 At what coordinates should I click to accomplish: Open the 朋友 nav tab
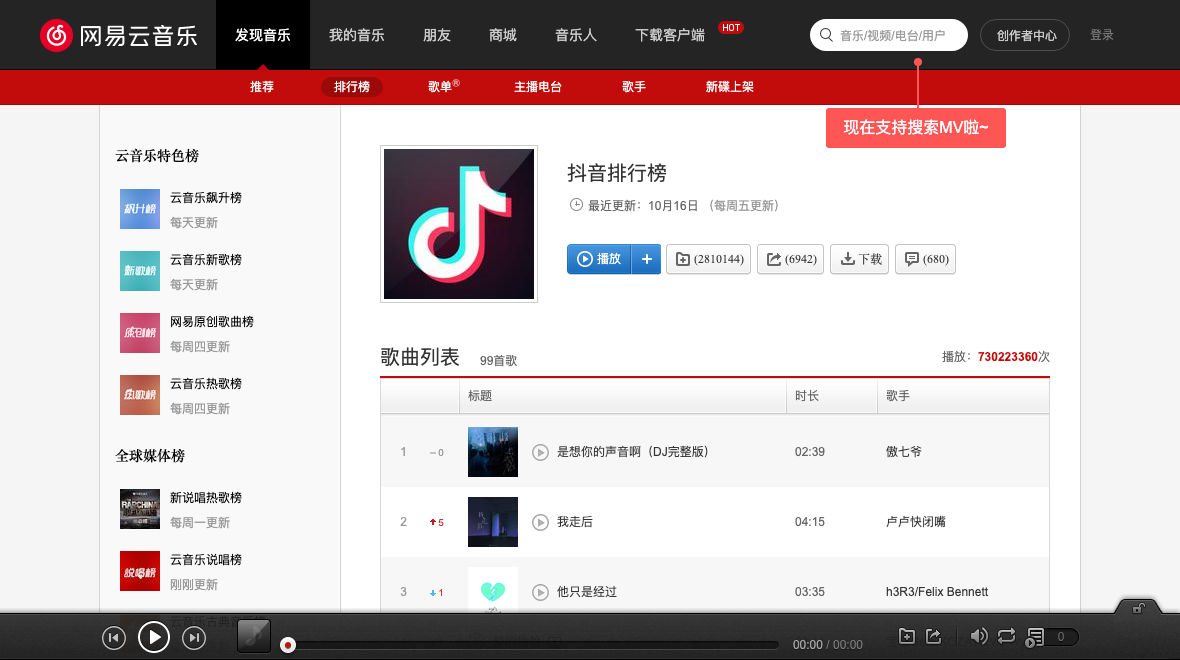[436, 35]
